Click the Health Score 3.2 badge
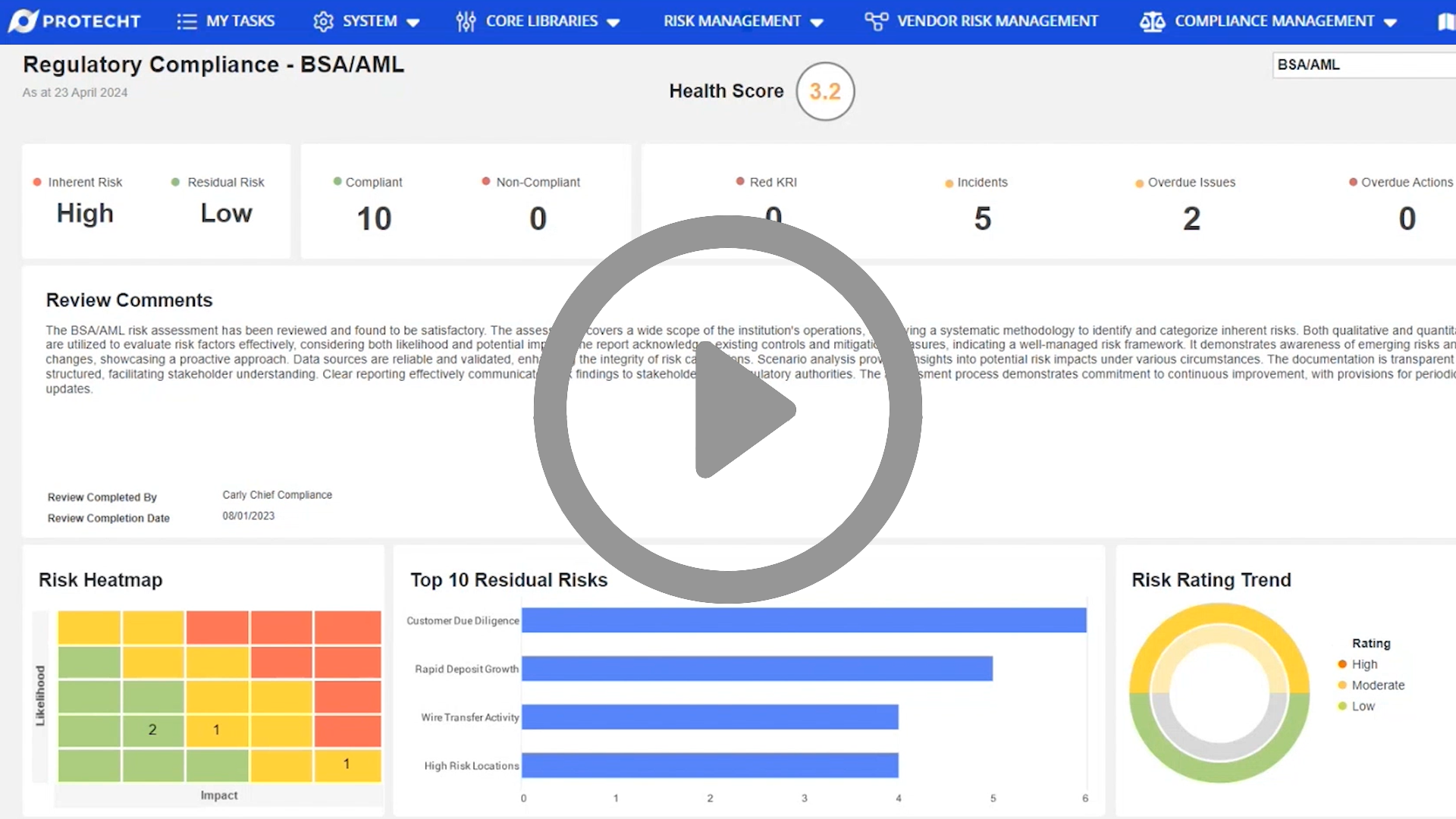The width and height of the screenshot is (1456, 819). pyautogui.click(x=824, y=91)
